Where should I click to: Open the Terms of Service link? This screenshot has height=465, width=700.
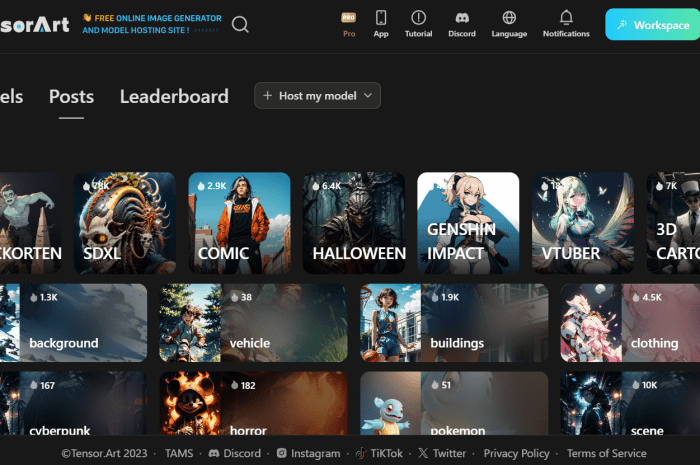607,453
